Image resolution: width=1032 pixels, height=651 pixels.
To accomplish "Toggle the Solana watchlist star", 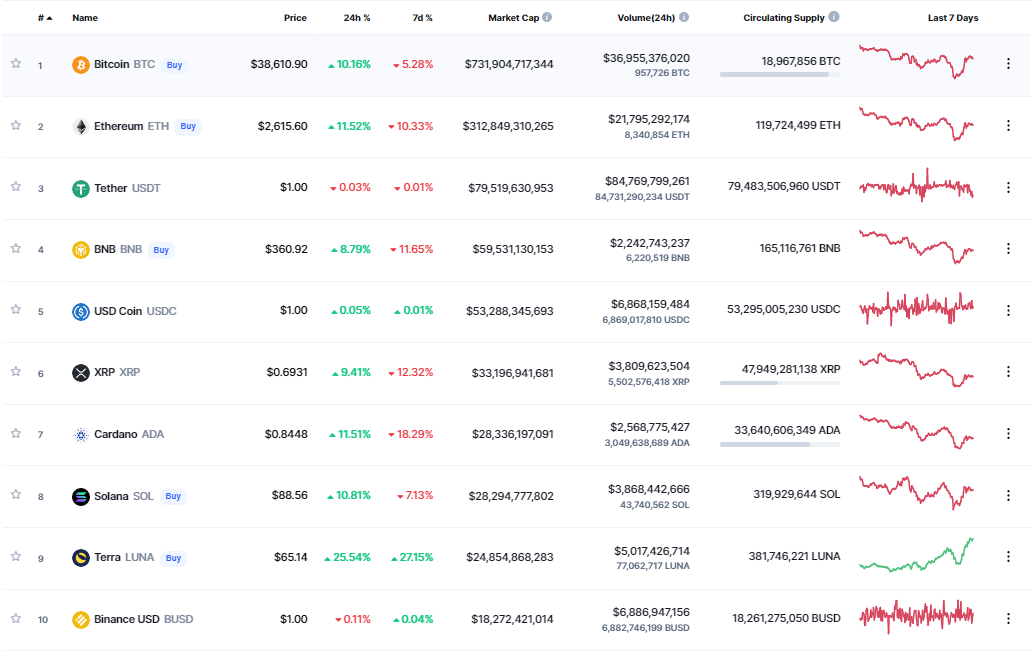I will coord(16,494).
